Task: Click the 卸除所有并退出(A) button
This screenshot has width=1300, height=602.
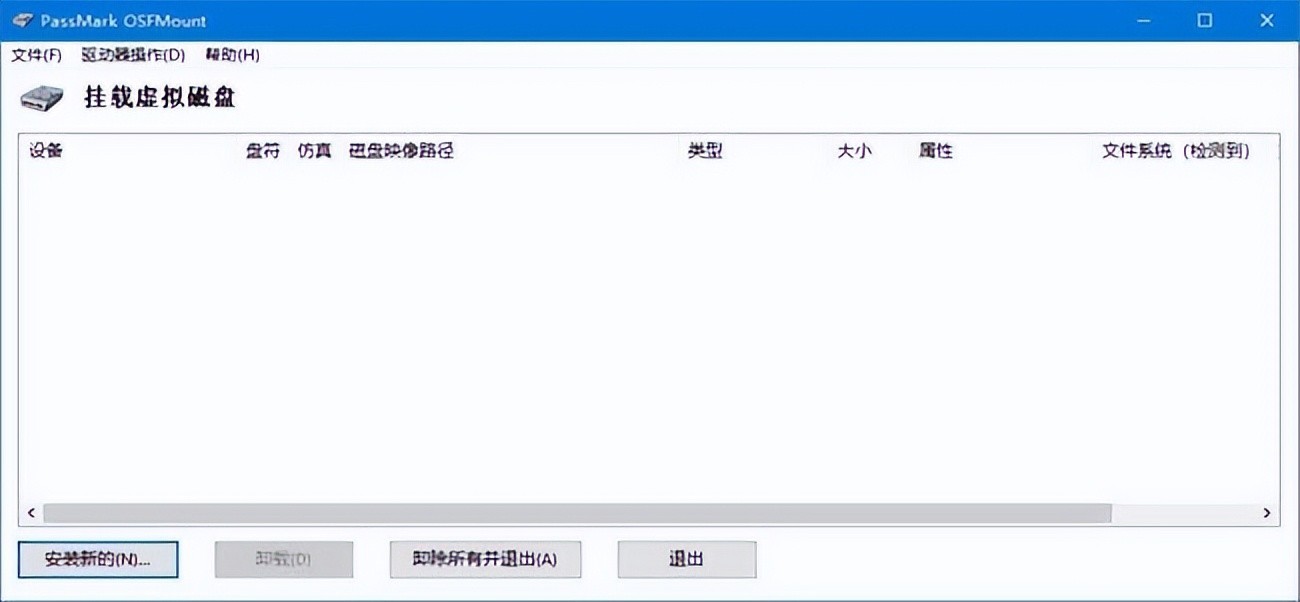Action: pos(485,559)
